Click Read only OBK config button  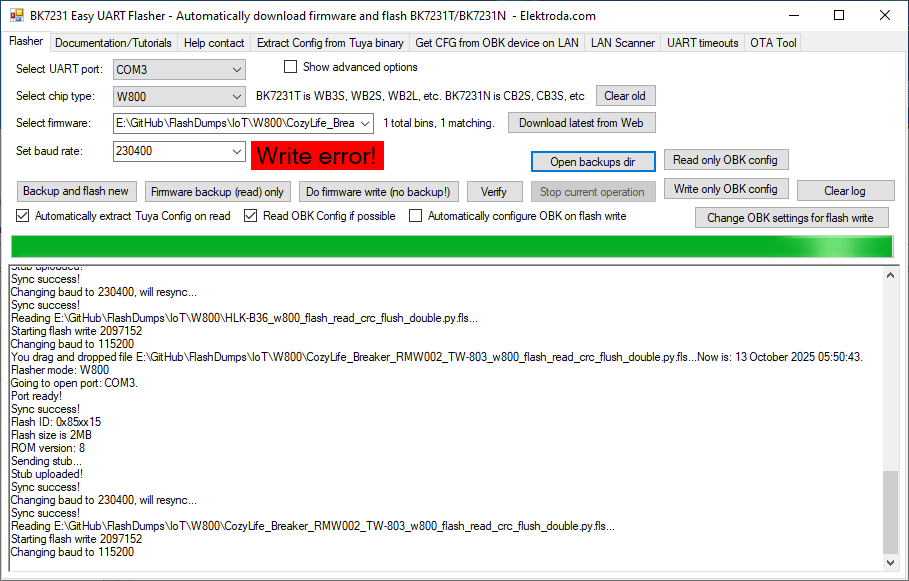point(726,160)
